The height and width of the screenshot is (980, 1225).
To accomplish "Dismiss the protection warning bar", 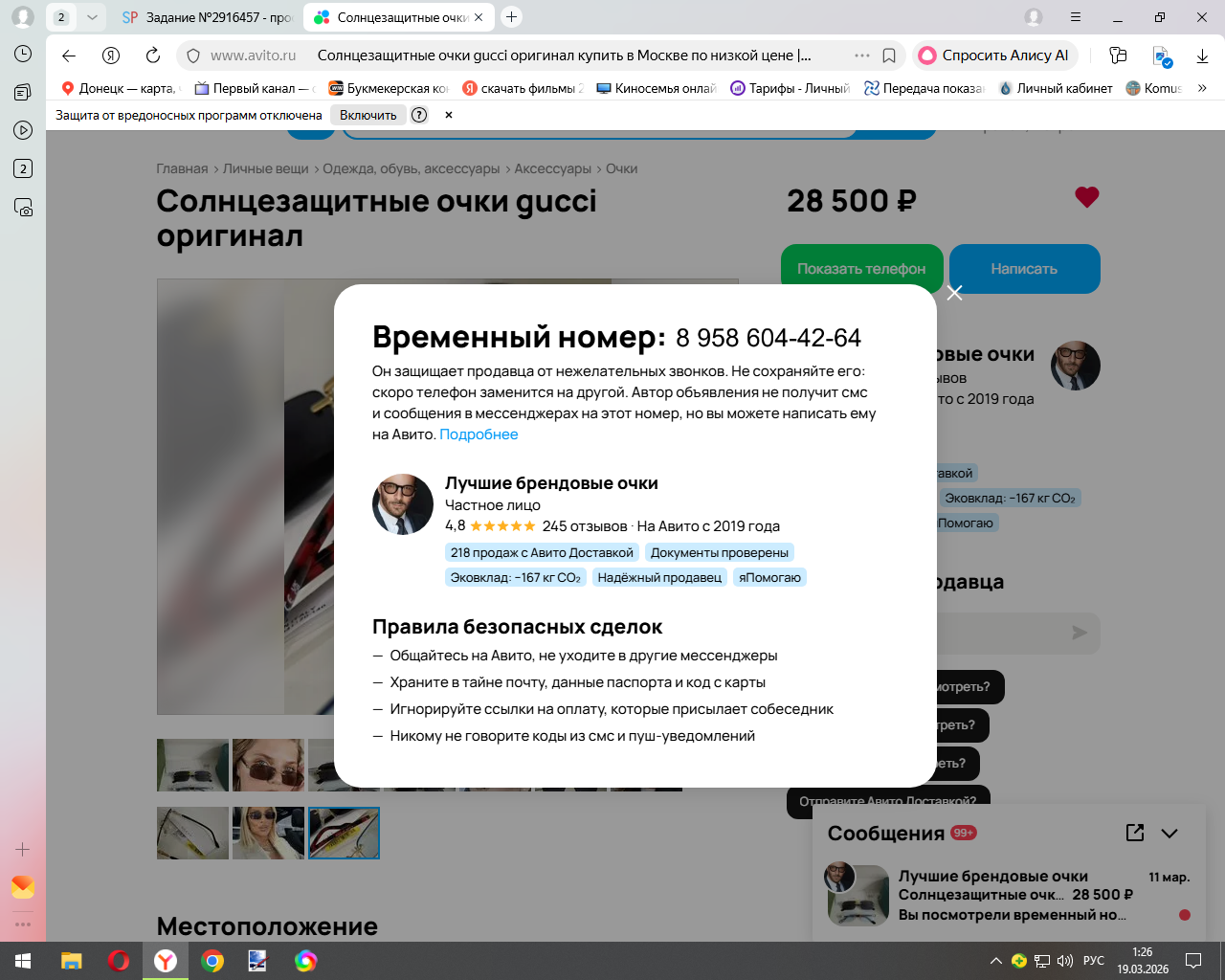I will coord(448,115).
